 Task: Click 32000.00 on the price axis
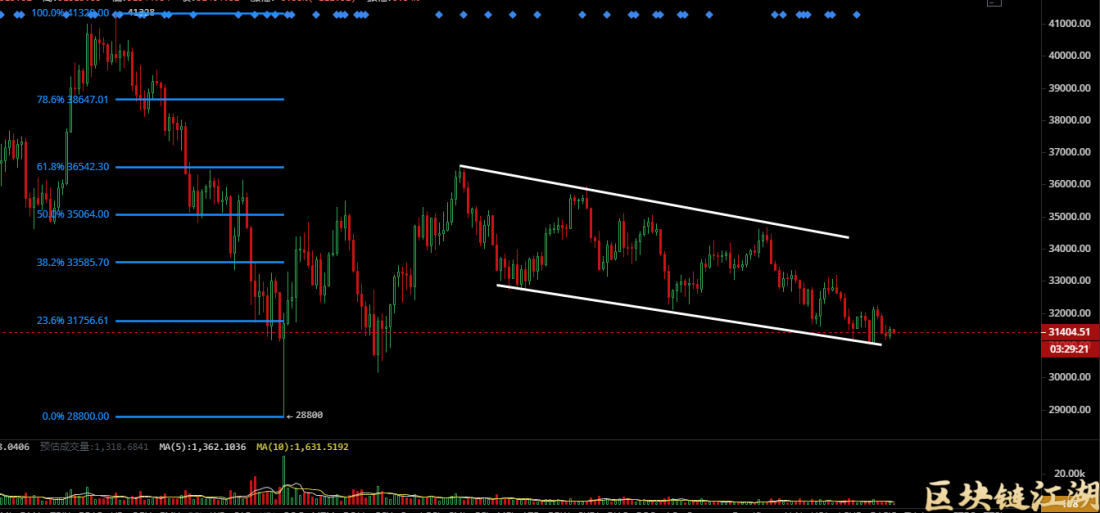pyautogui.click(x=1069, y=313)
